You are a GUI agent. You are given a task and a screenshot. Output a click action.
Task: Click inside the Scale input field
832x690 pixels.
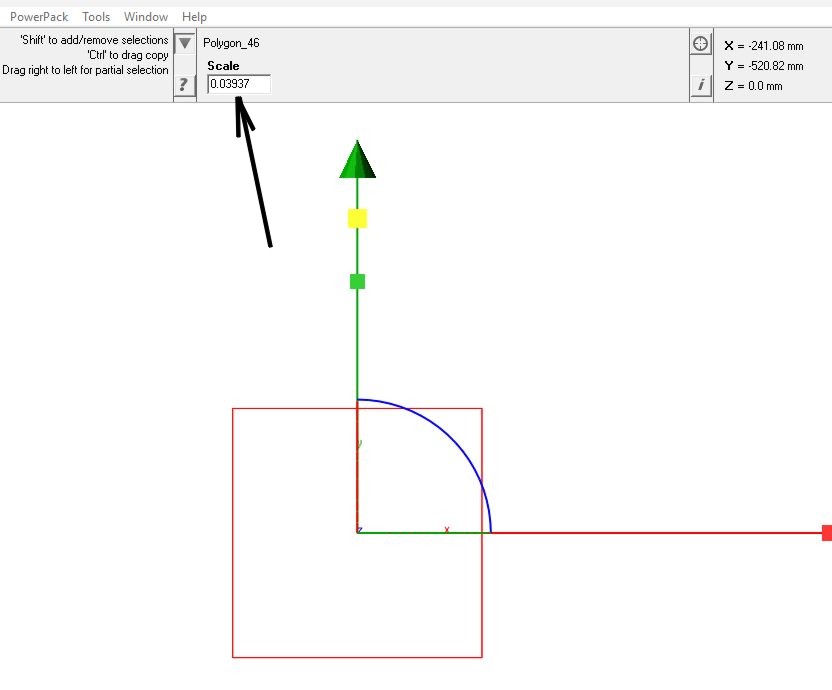tap(238, 85)
